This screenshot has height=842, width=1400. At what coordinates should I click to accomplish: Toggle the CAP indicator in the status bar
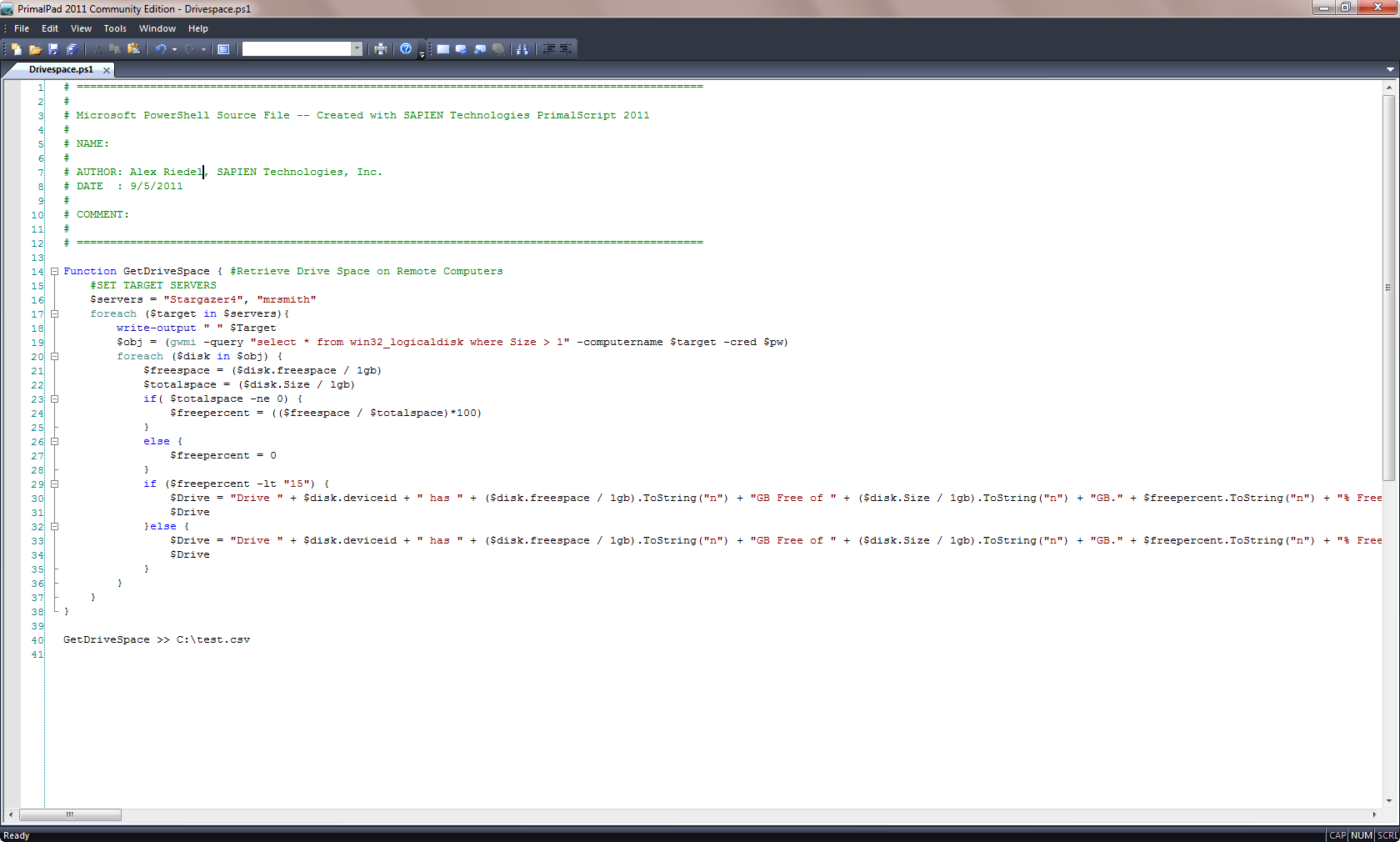coord(1337,834)
